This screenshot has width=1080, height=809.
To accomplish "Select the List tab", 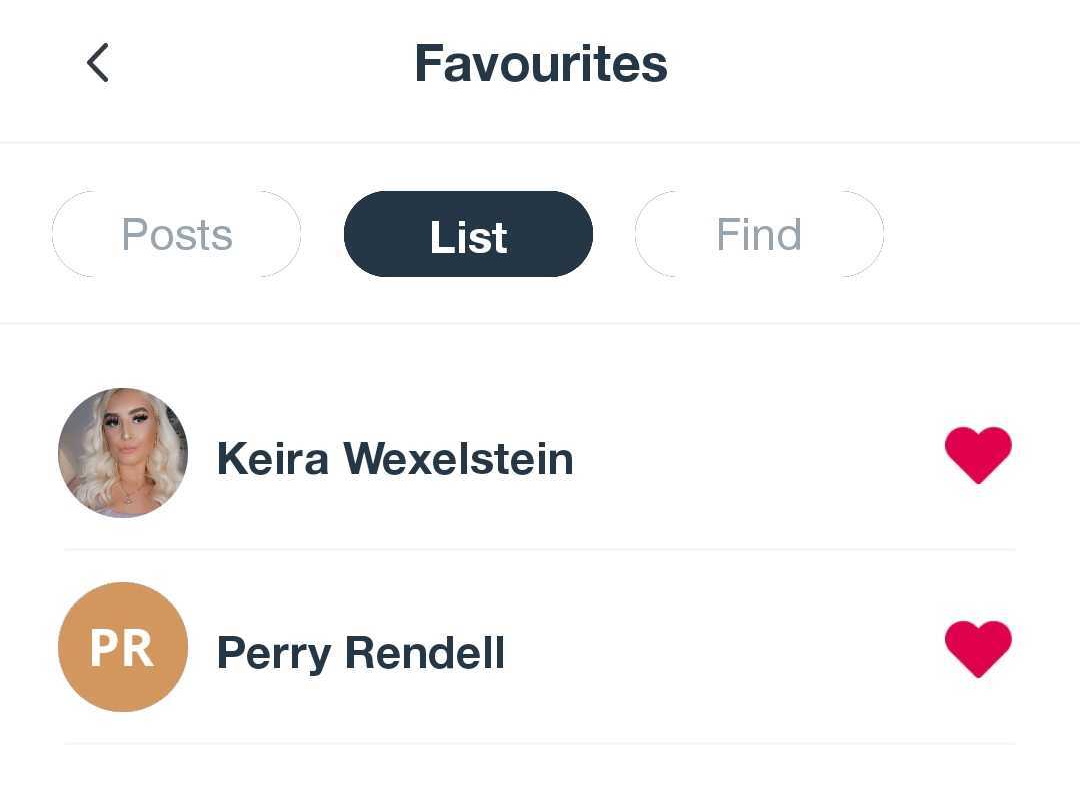I will [468, 234].
